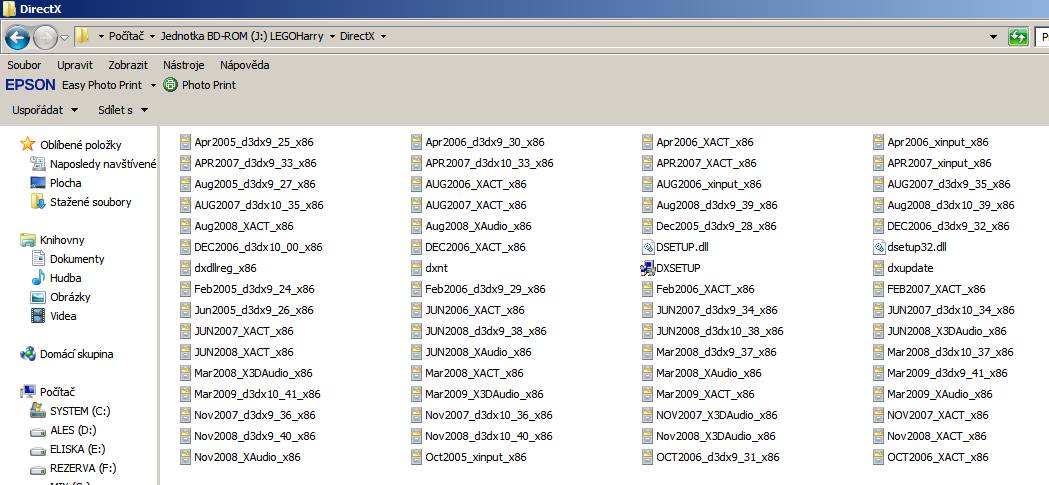Open the Zobrazit menu

[x=128, y=65]
